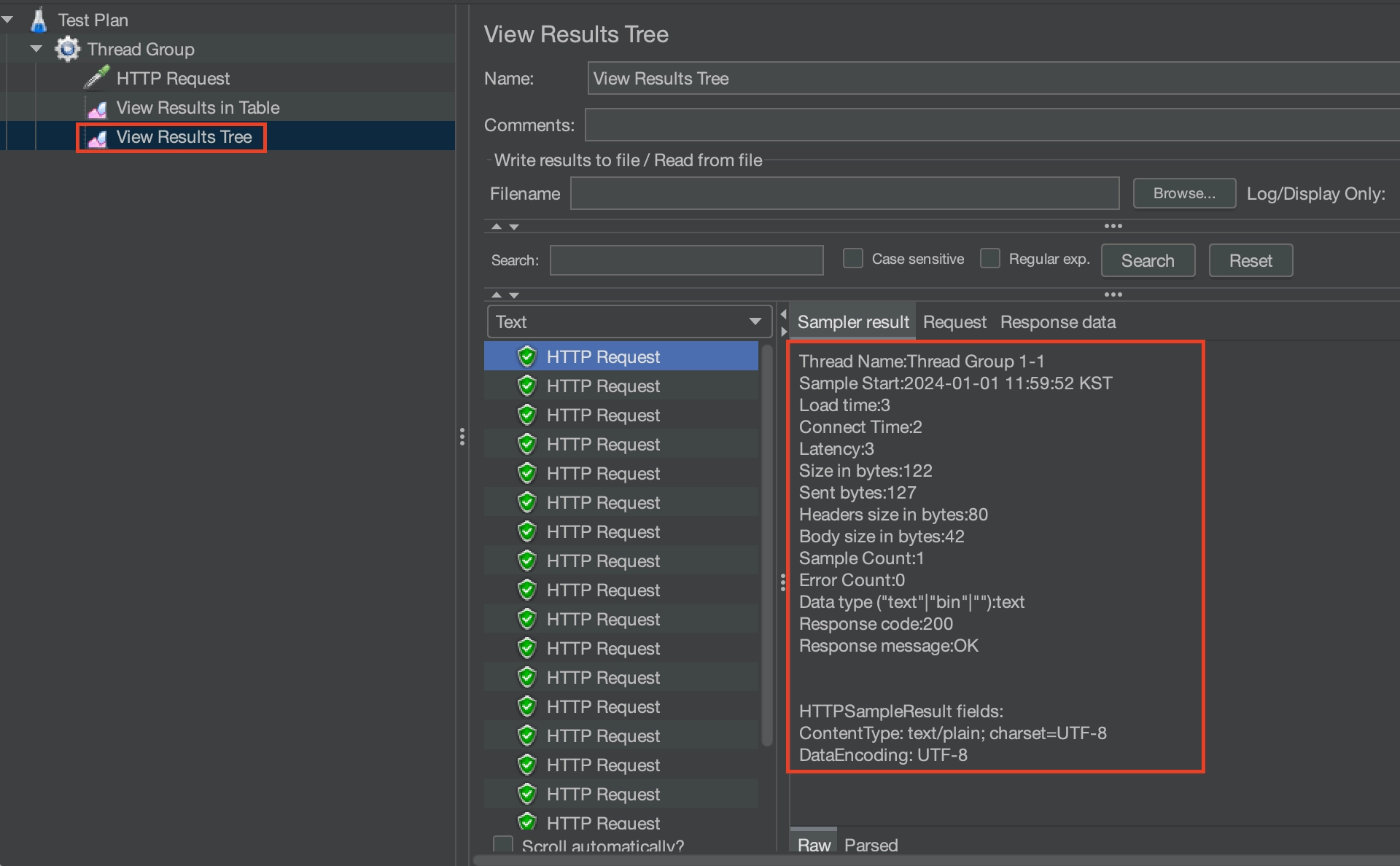Click the HTTP Request dropper icon in tree
The width and height of the screenshot is (1400, 866).
96,77
